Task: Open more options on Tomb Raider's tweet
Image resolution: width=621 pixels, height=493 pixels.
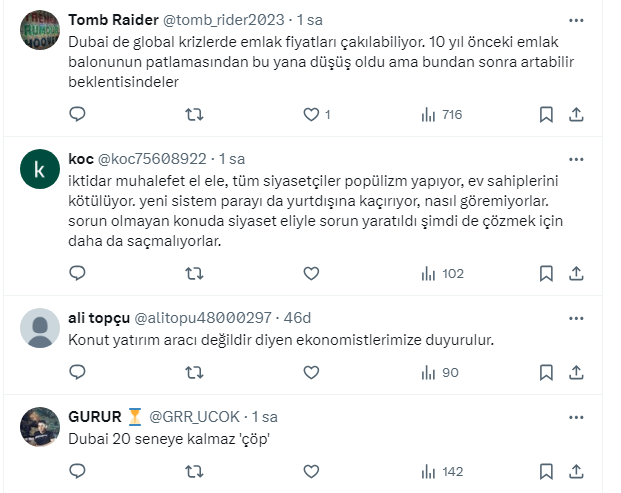Action: click(x=576, y=21)
